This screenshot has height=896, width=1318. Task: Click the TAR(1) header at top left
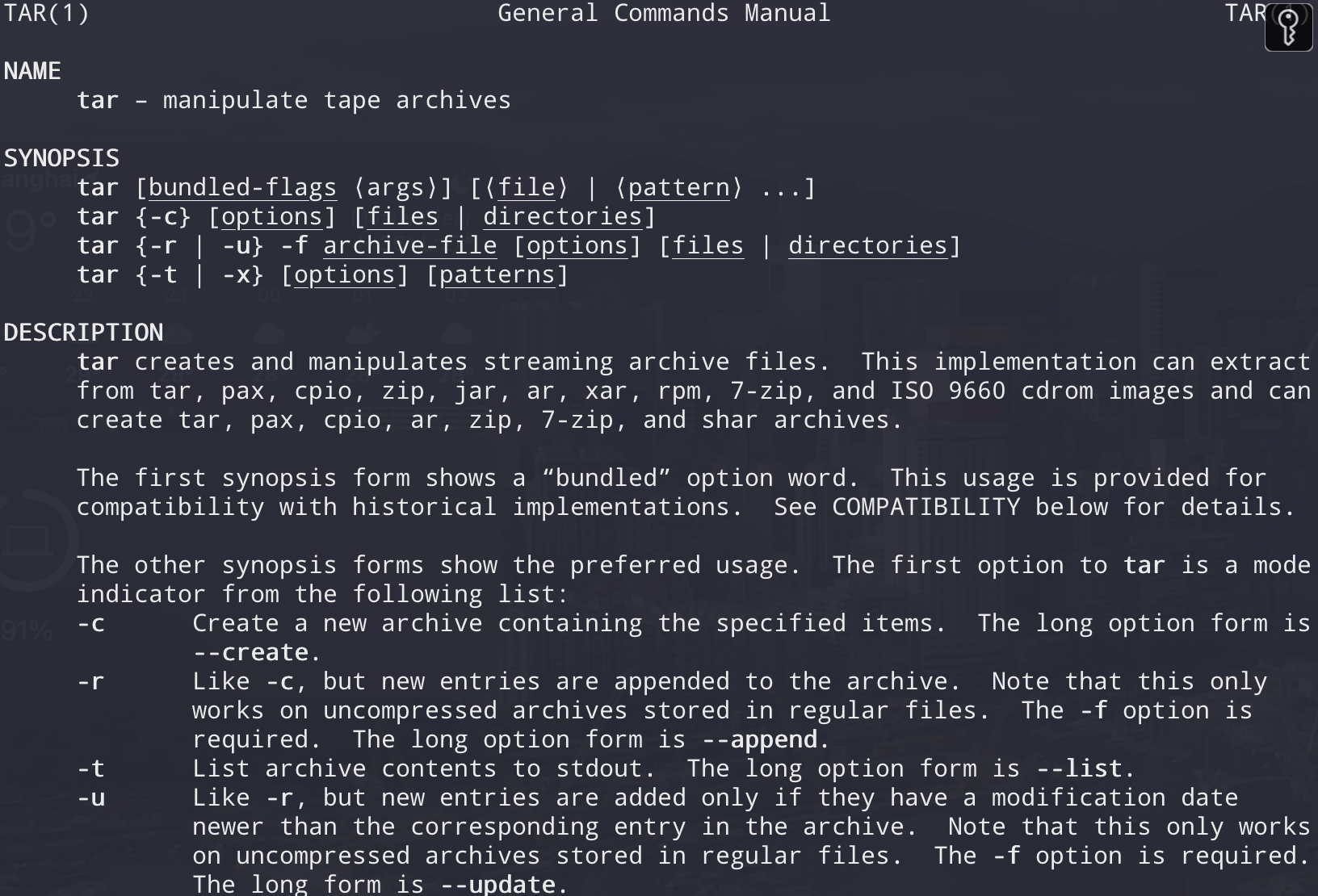[x=47, y=14]
